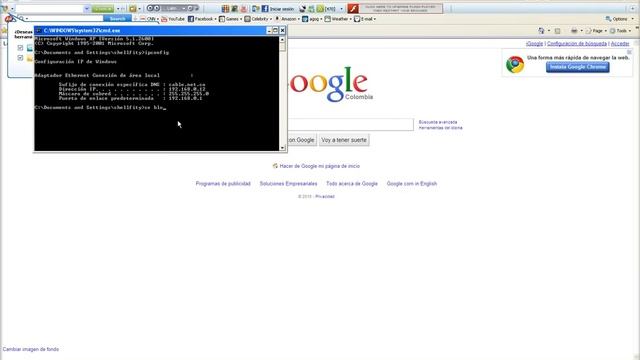Click the up arrow of cmd scrollbar
This screenshot has height=360, width=640.
[282, 40]
